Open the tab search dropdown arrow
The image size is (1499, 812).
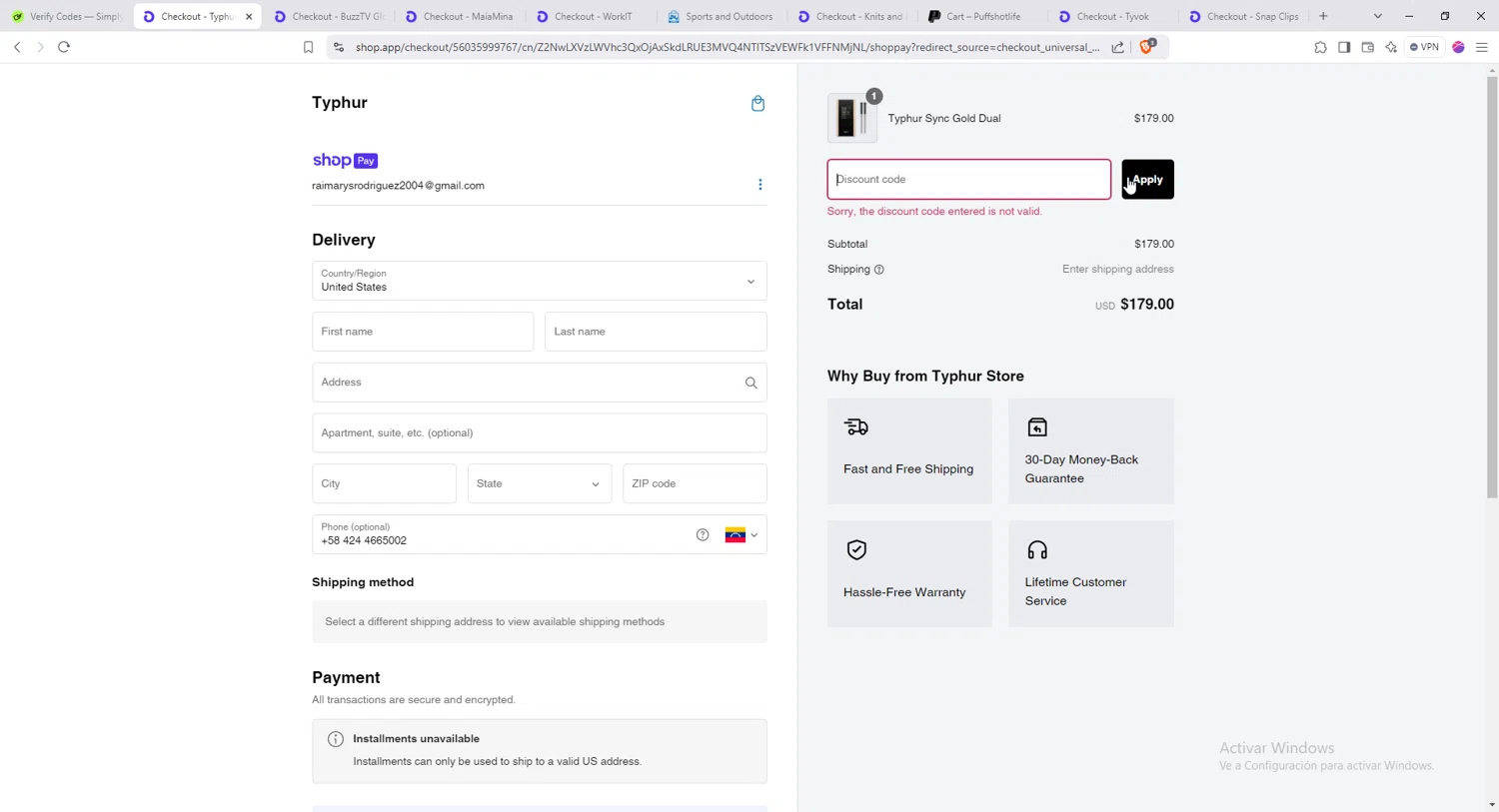coord(1377,16)
